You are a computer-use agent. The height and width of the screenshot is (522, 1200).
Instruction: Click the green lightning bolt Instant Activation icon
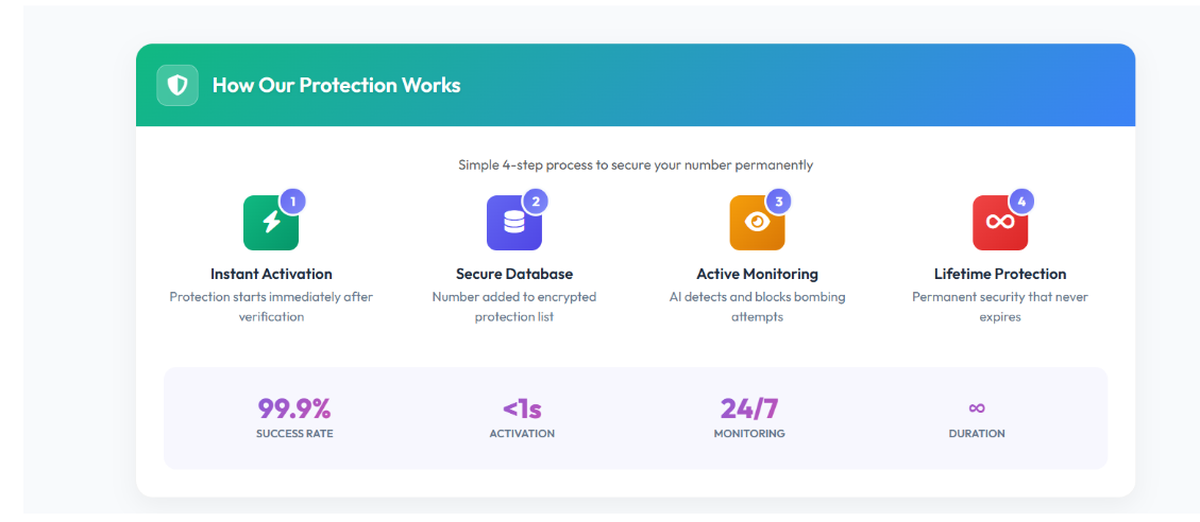(x=271, y=222)
